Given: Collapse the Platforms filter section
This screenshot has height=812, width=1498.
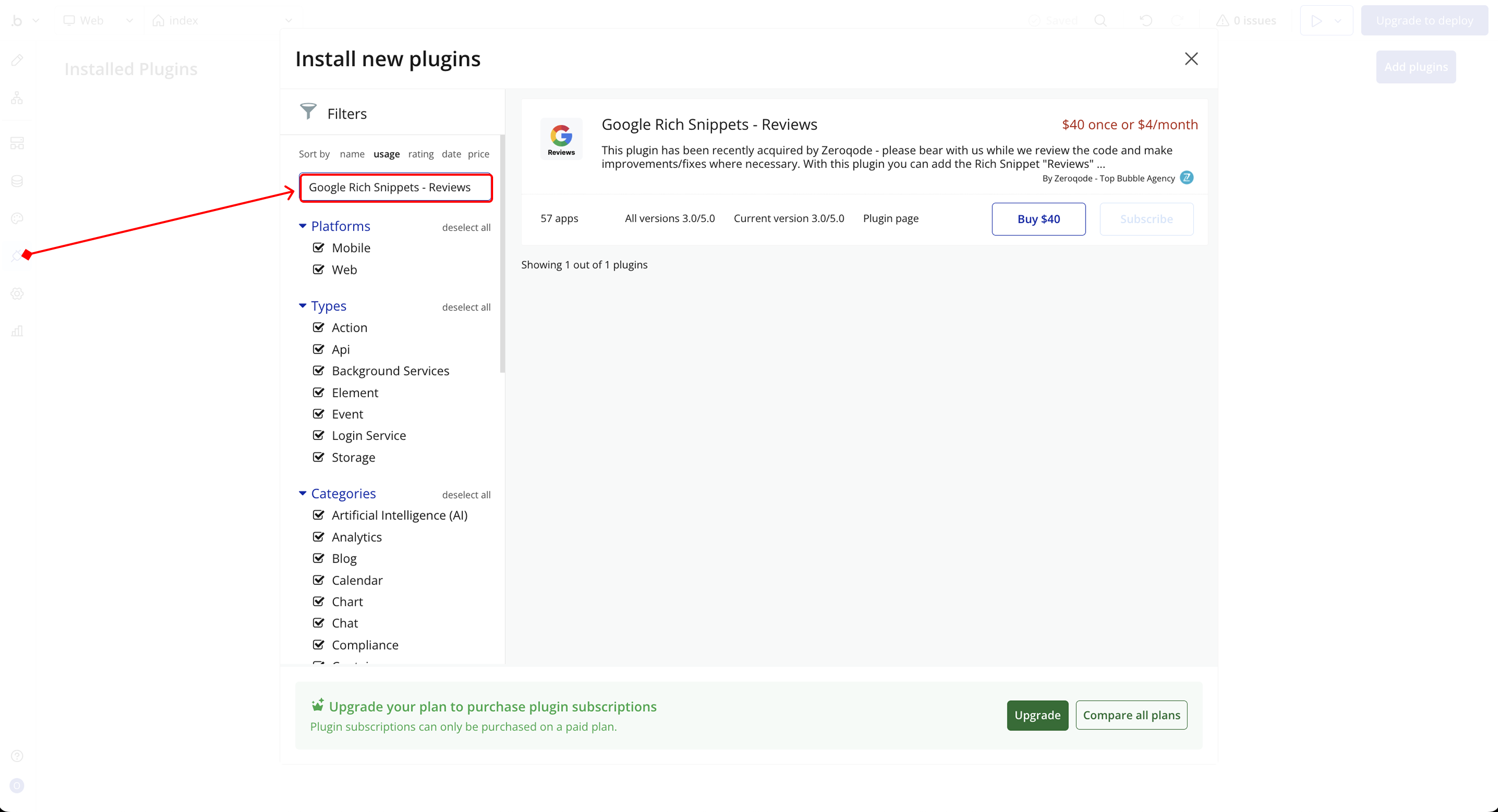Looking at the screenshot, I should tap(302, 226).
